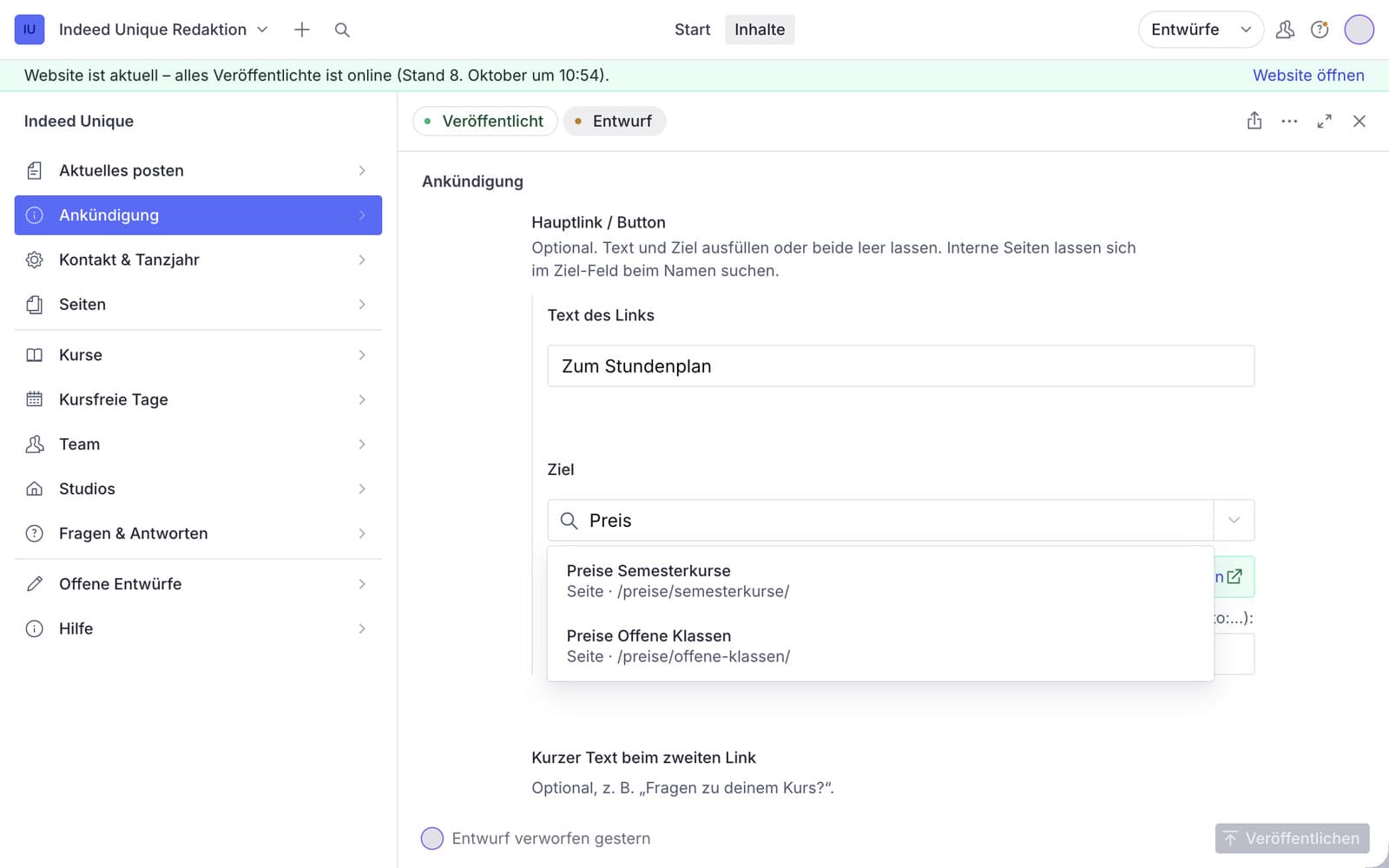Open Aktuelles posten in the sidebar
1389x868 pixels.
[198, 171]
